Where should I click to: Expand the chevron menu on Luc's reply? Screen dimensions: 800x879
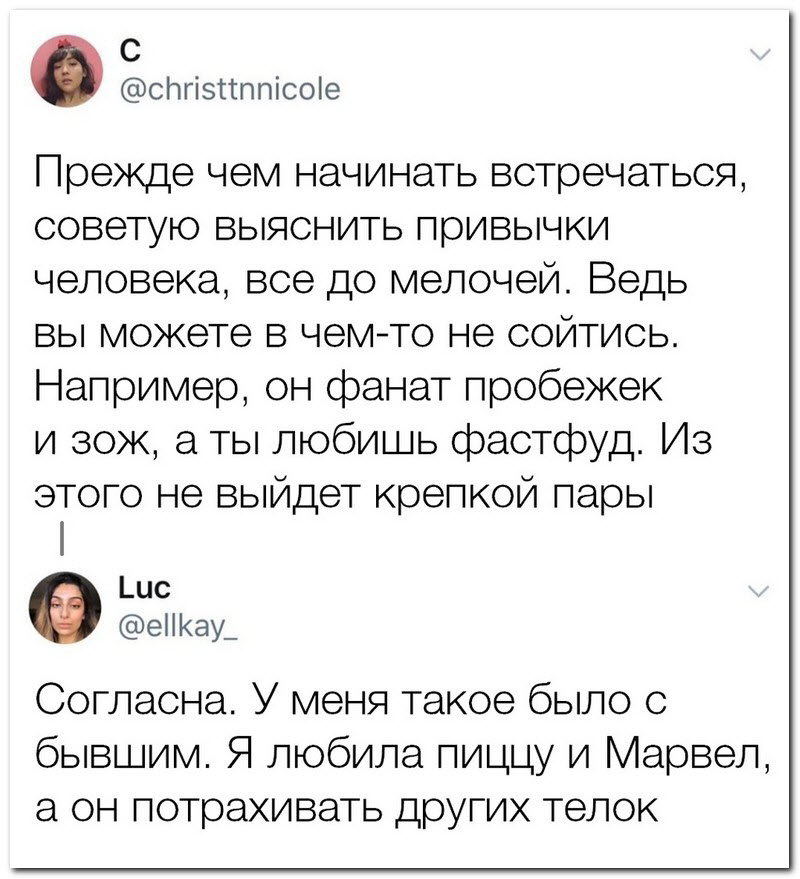(x=760, y=591)
